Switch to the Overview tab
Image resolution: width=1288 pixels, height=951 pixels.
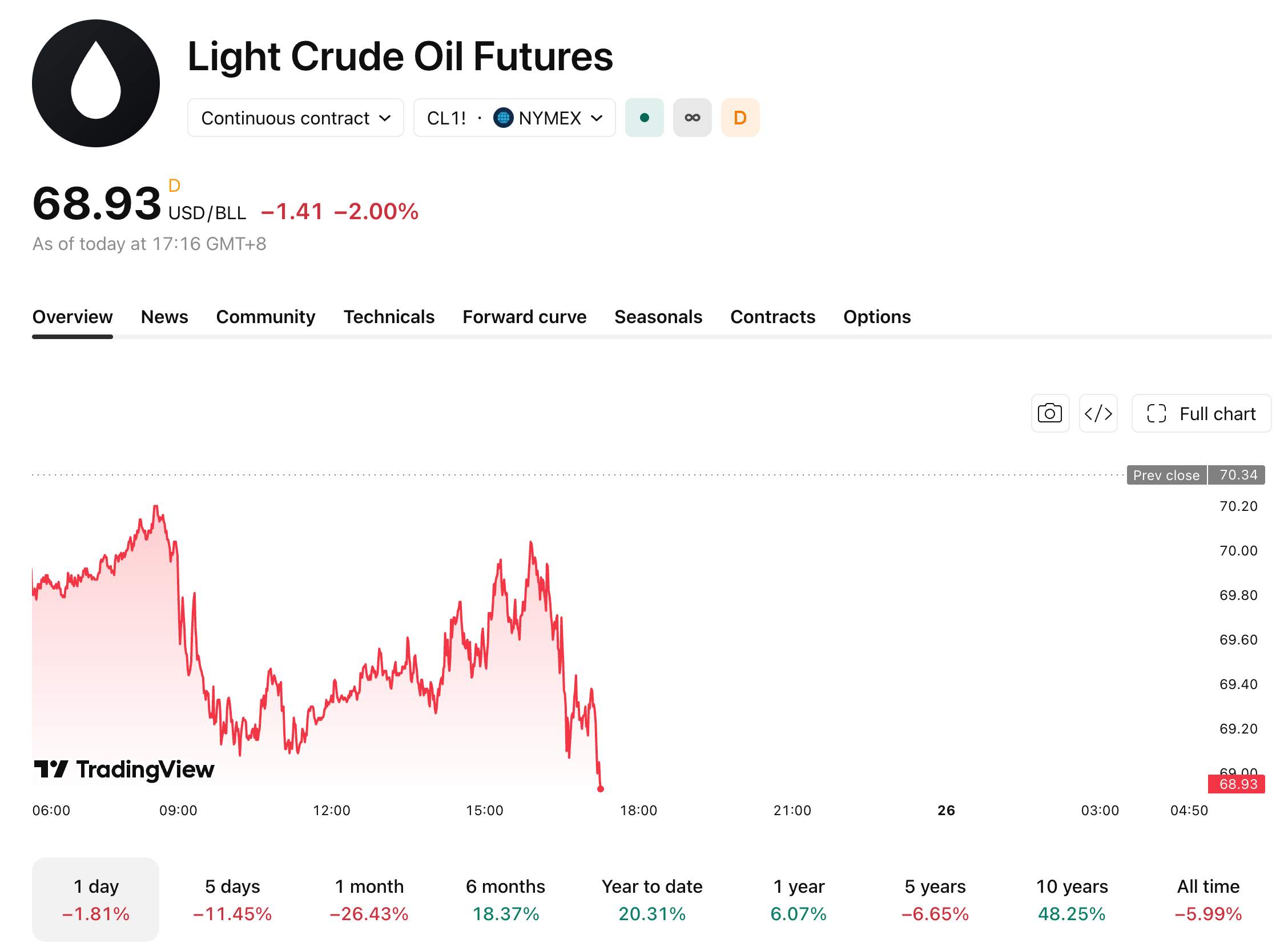[x=73, y=317]
